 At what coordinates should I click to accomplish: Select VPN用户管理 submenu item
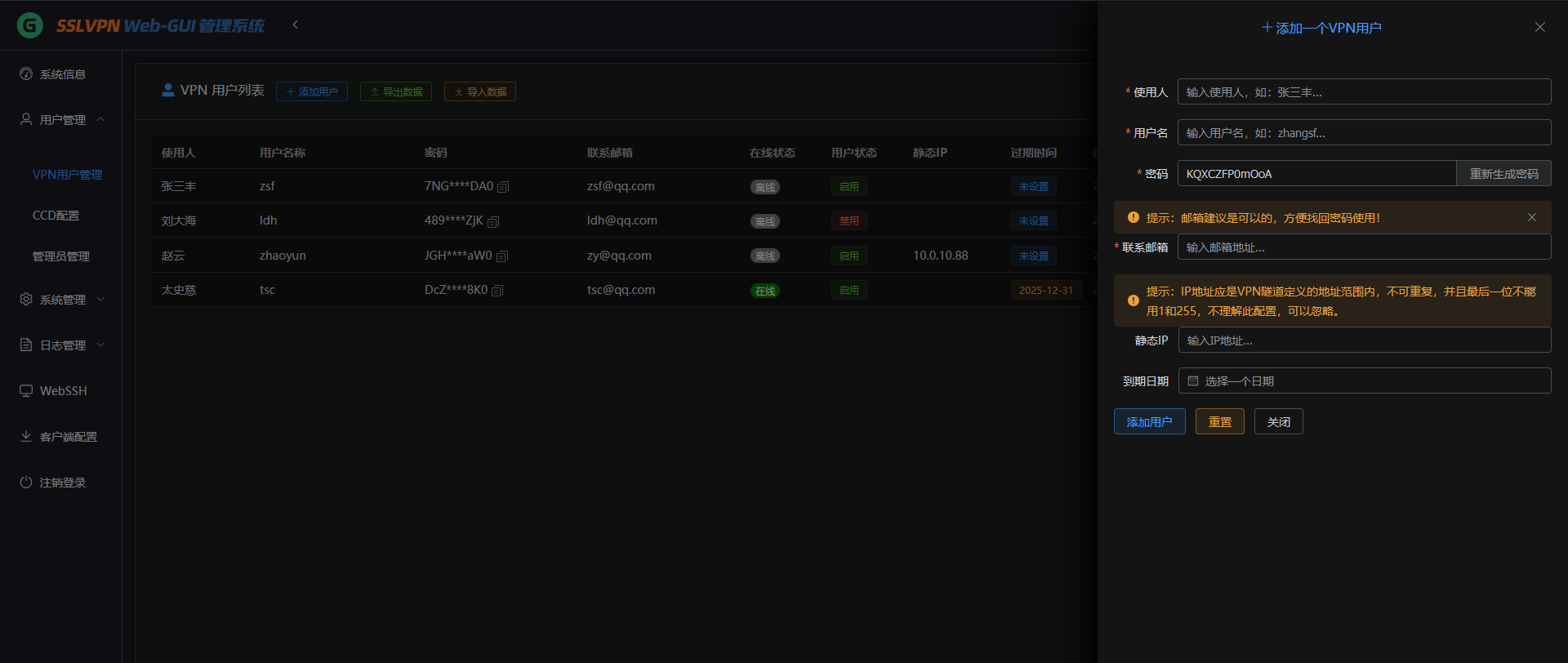pos(67,175)
